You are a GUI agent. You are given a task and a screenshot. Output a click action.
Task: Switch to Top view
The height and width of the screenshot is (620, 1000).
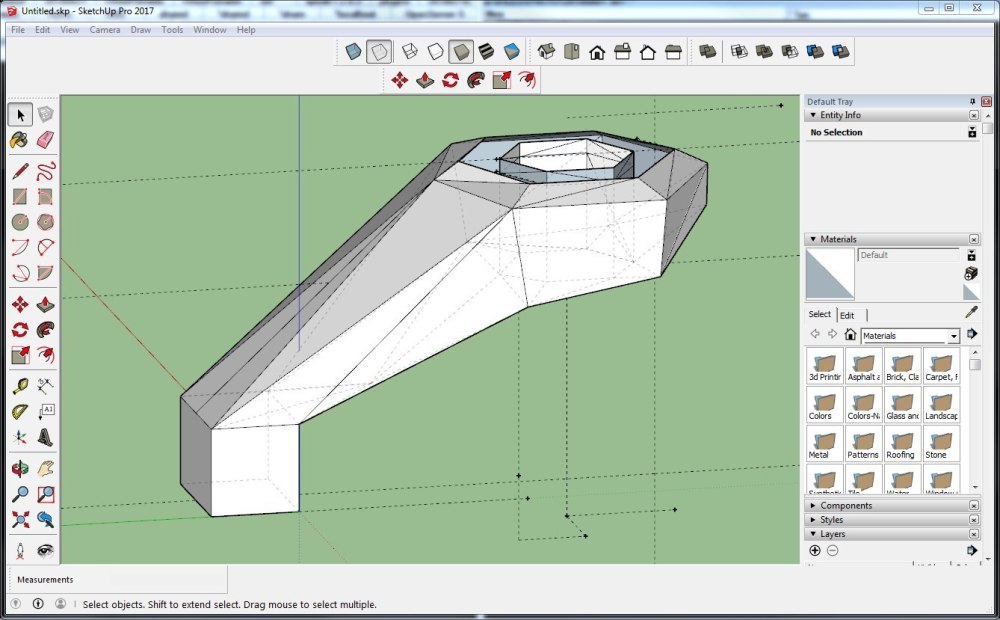tap(571, 52)
